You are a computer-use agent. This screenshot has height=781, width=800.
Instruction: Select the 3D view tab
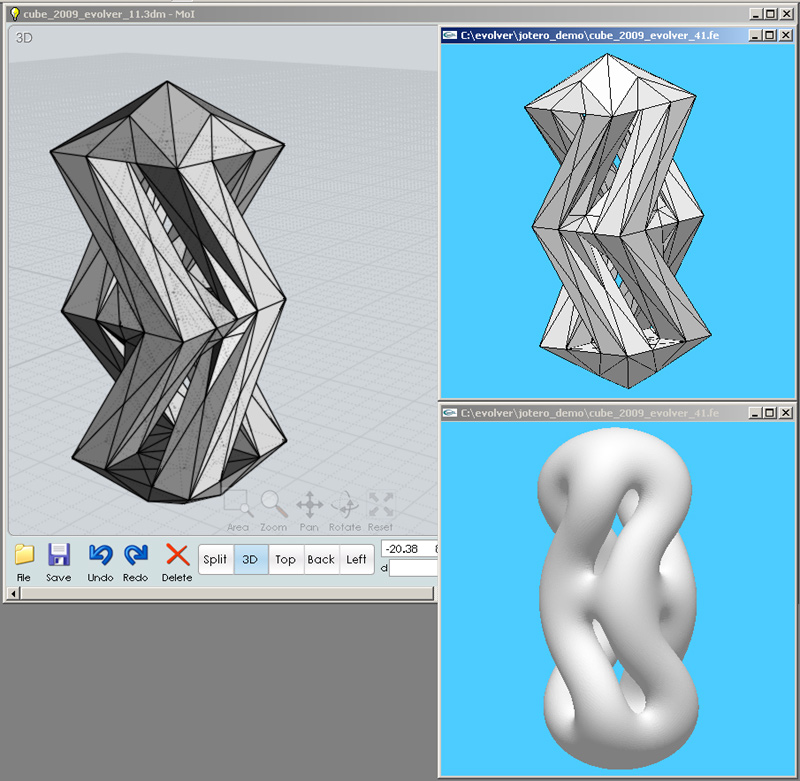[250, 560]
